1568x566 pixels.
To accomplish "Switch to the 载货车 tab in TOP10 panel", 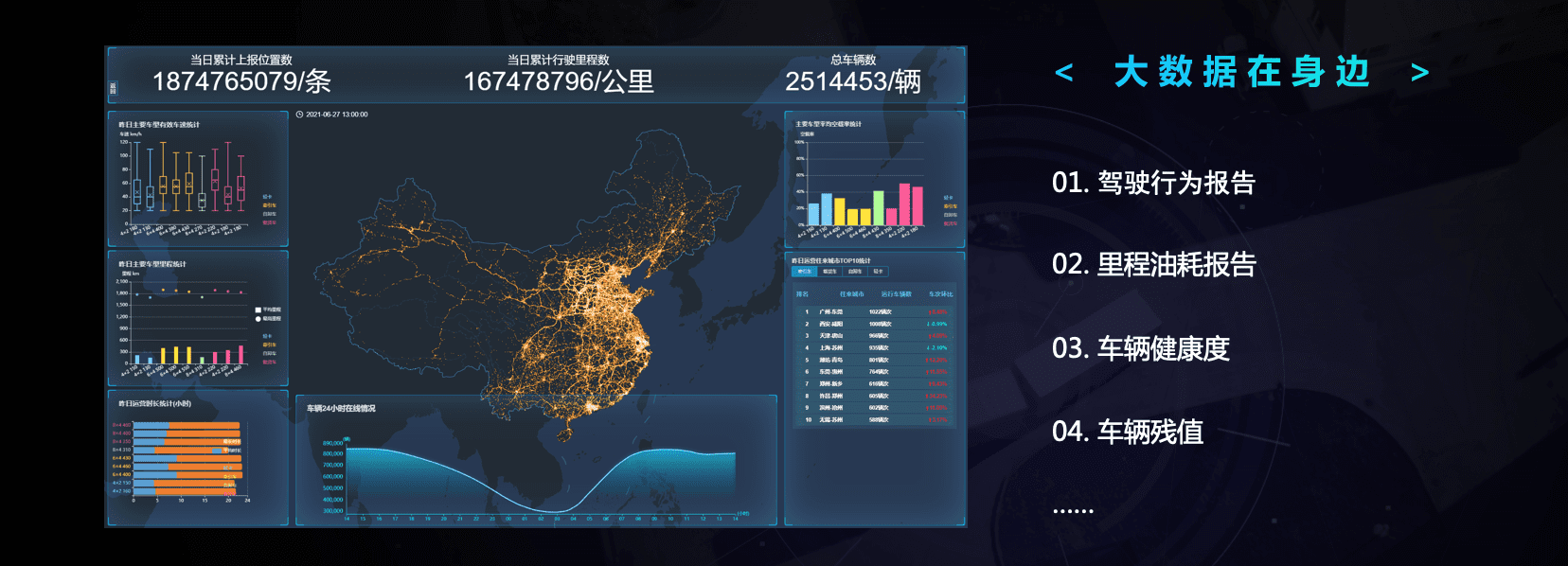I will pyautogui.click(x=829, y=272).
